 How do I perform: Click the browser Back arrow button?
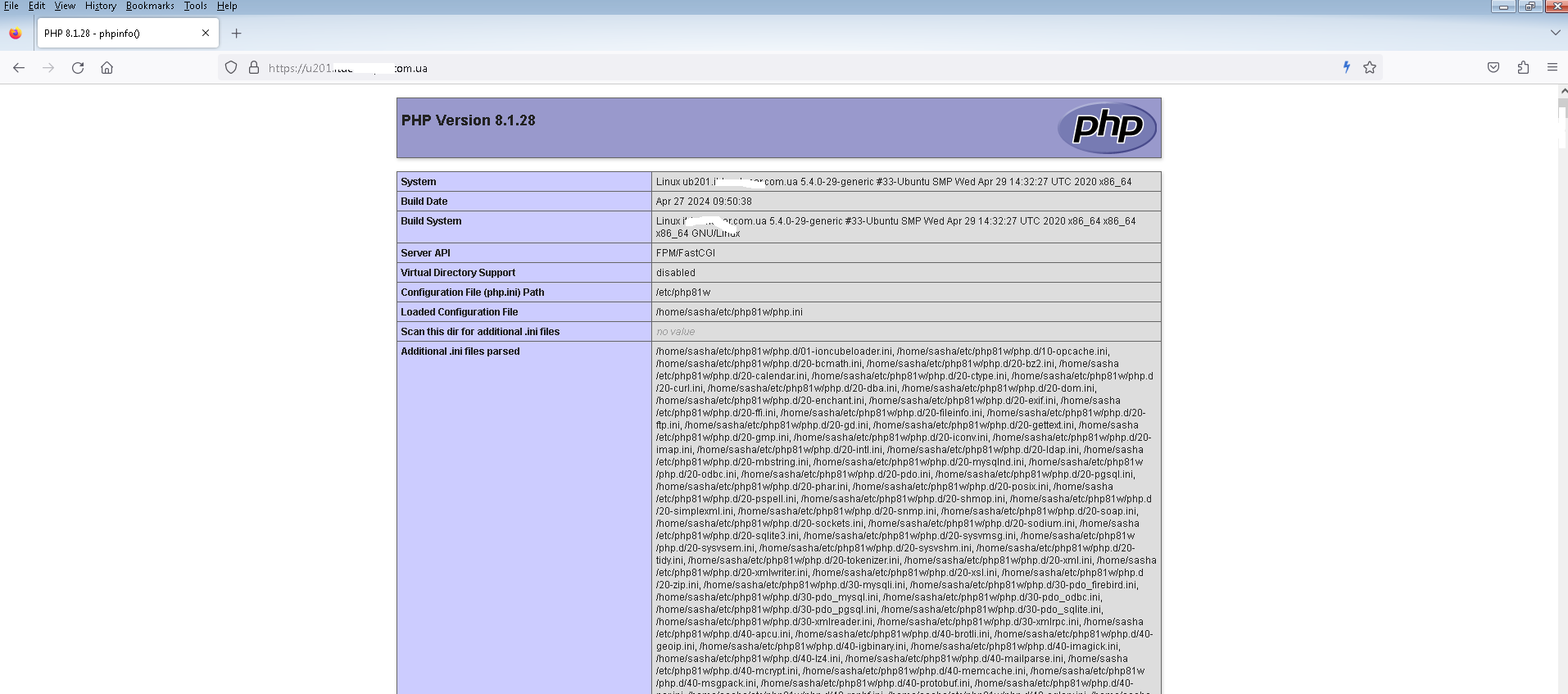(19, 68)
